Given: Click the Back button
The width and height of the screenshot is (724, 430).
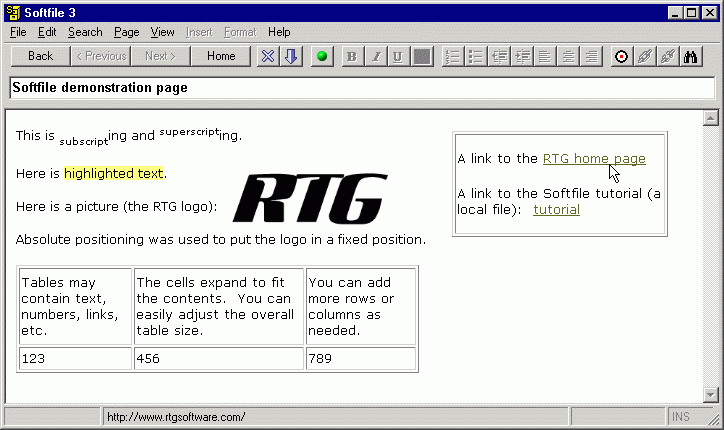Looking at the screenshot, I should pos(40,56).
